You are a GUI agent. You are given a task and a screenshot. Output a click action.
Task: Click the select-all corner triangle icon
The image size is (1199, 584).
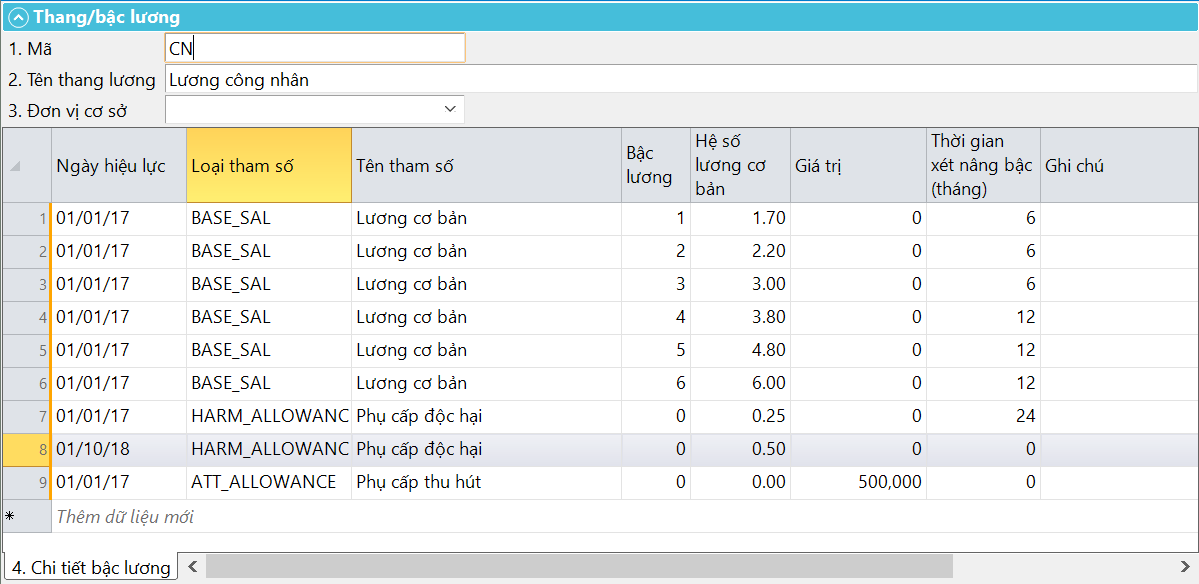pyautogui.click(x=15, y=167)
